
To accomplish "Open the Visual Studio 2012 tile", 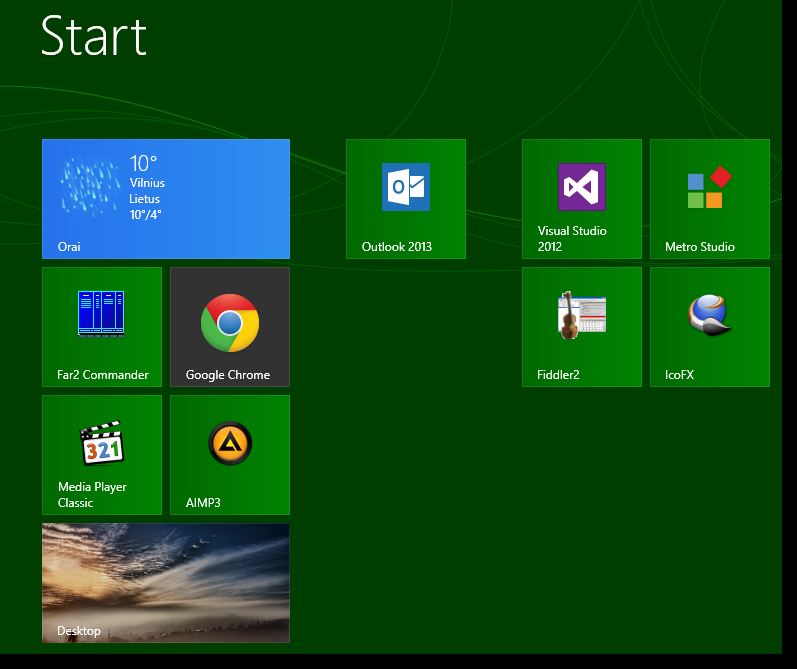I will 581,199.
